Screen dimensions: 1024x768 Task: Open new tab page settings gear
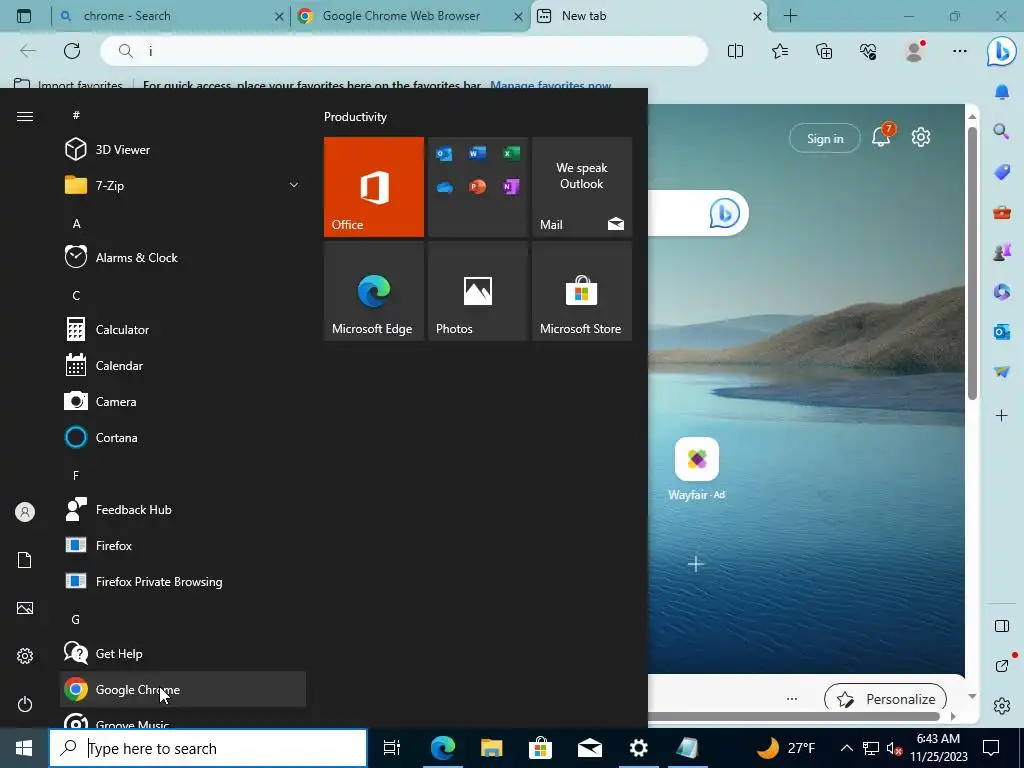921,137
